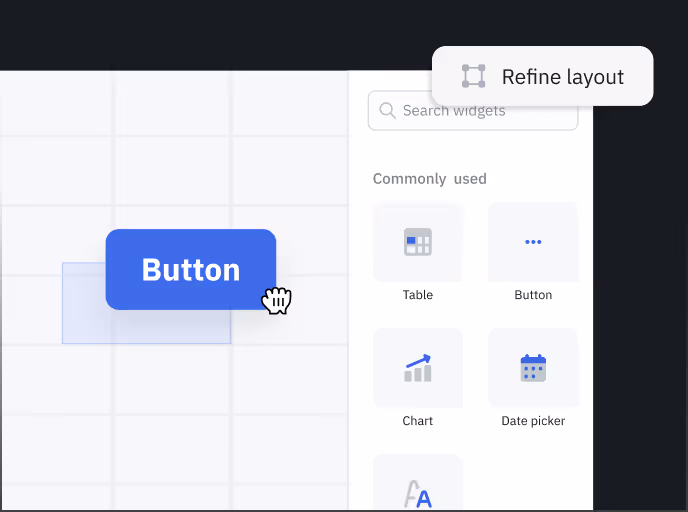Screen dimensions: 688x512
Task: Click the Refine layout button
Action: pyautogui.click(x=542, y=76)
